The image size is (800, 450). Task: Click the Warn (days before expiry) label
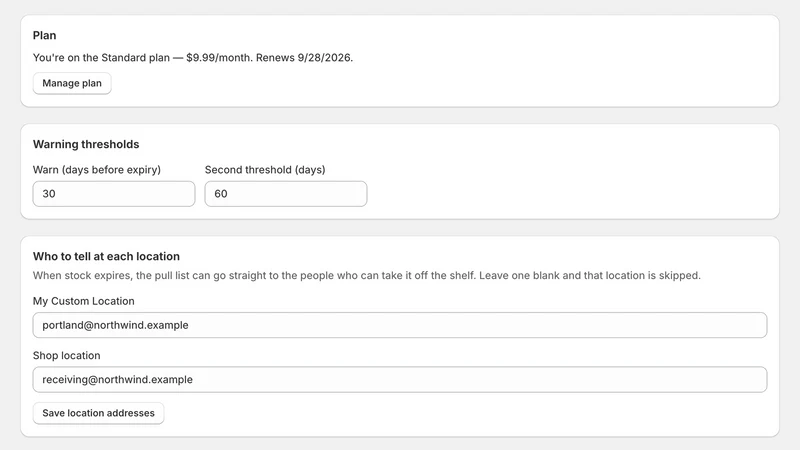click(97, 170)
